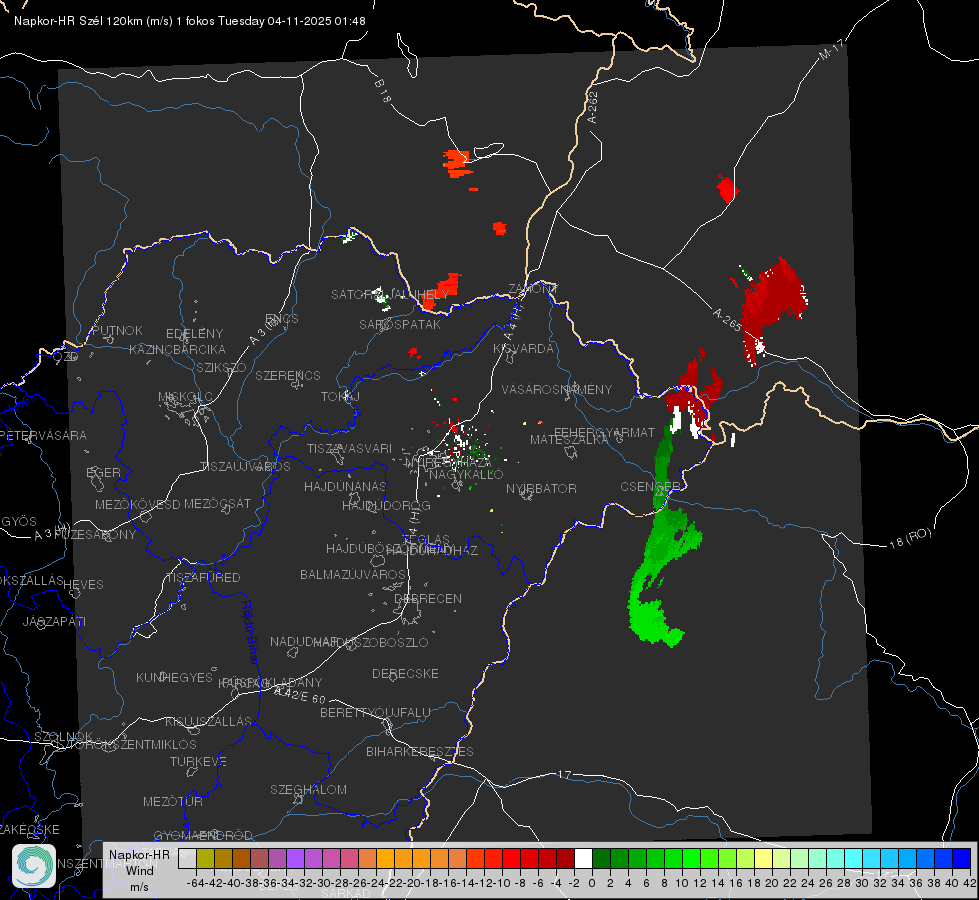Click the blue Hajdú-Bihar county label
The width and height of the screenshot is (979, 900).
[250, 633]
